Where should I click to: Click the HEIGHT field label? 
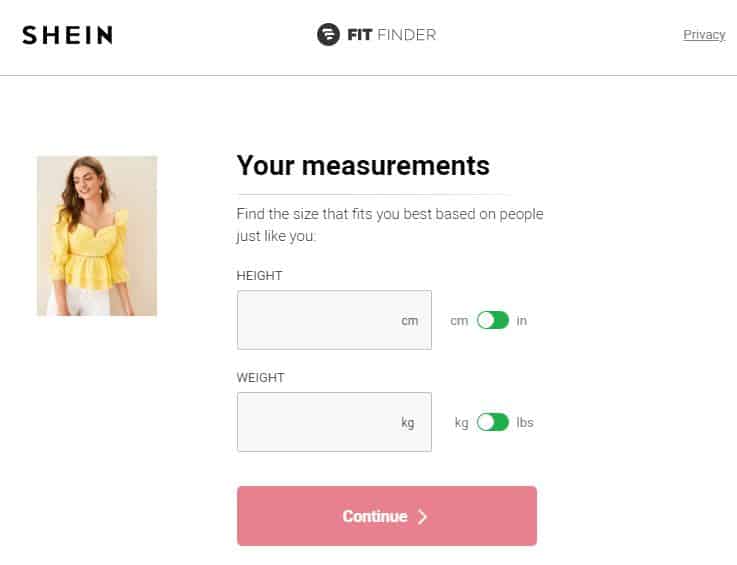(x=259, y=275)
